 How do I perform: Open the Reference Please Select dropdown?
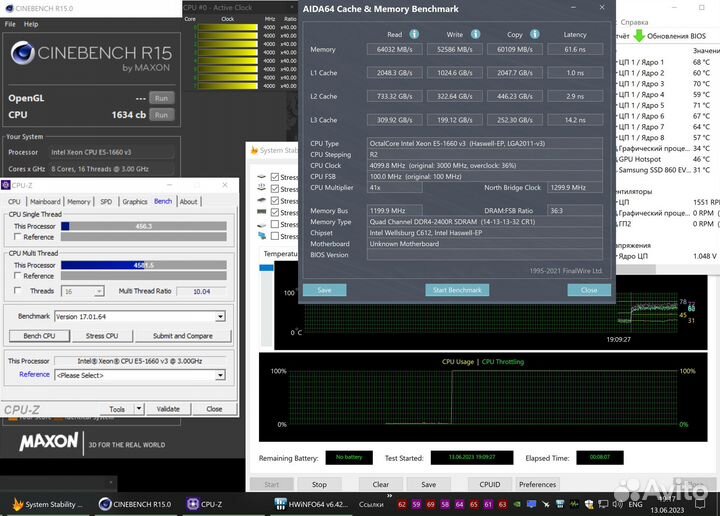tap(220, 375)
